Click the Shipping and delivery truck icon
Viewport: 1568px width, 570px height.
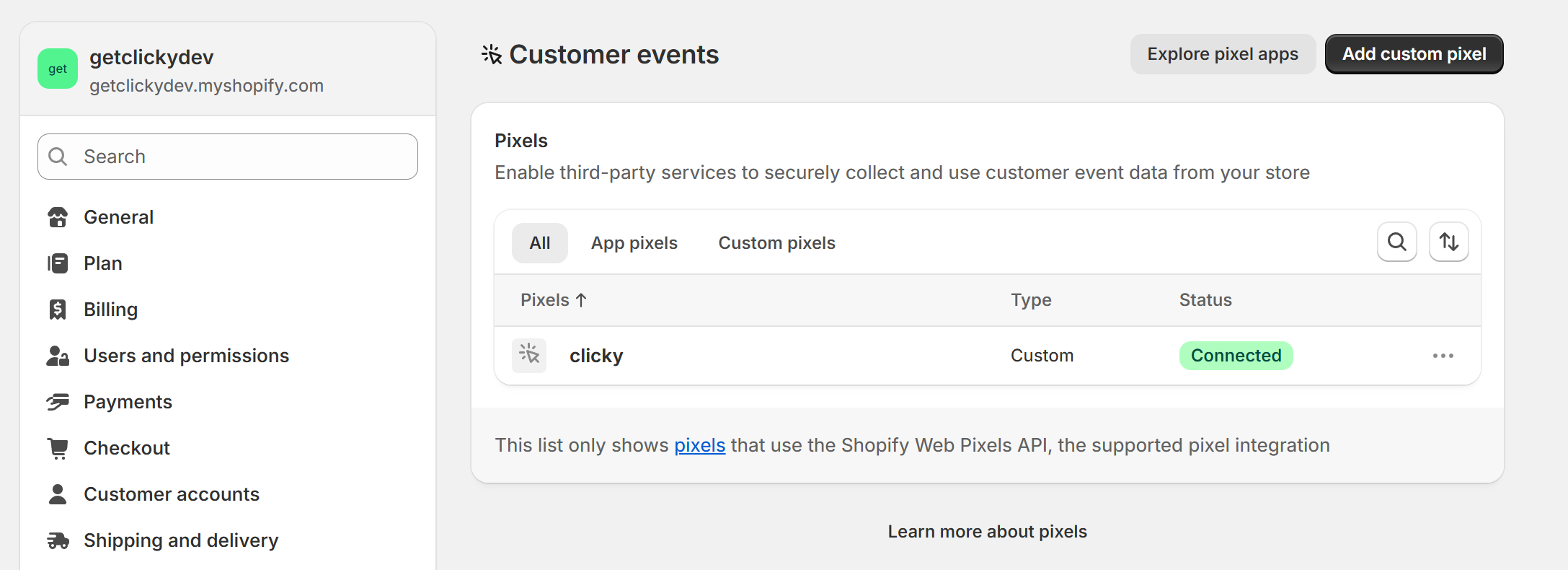58,540
